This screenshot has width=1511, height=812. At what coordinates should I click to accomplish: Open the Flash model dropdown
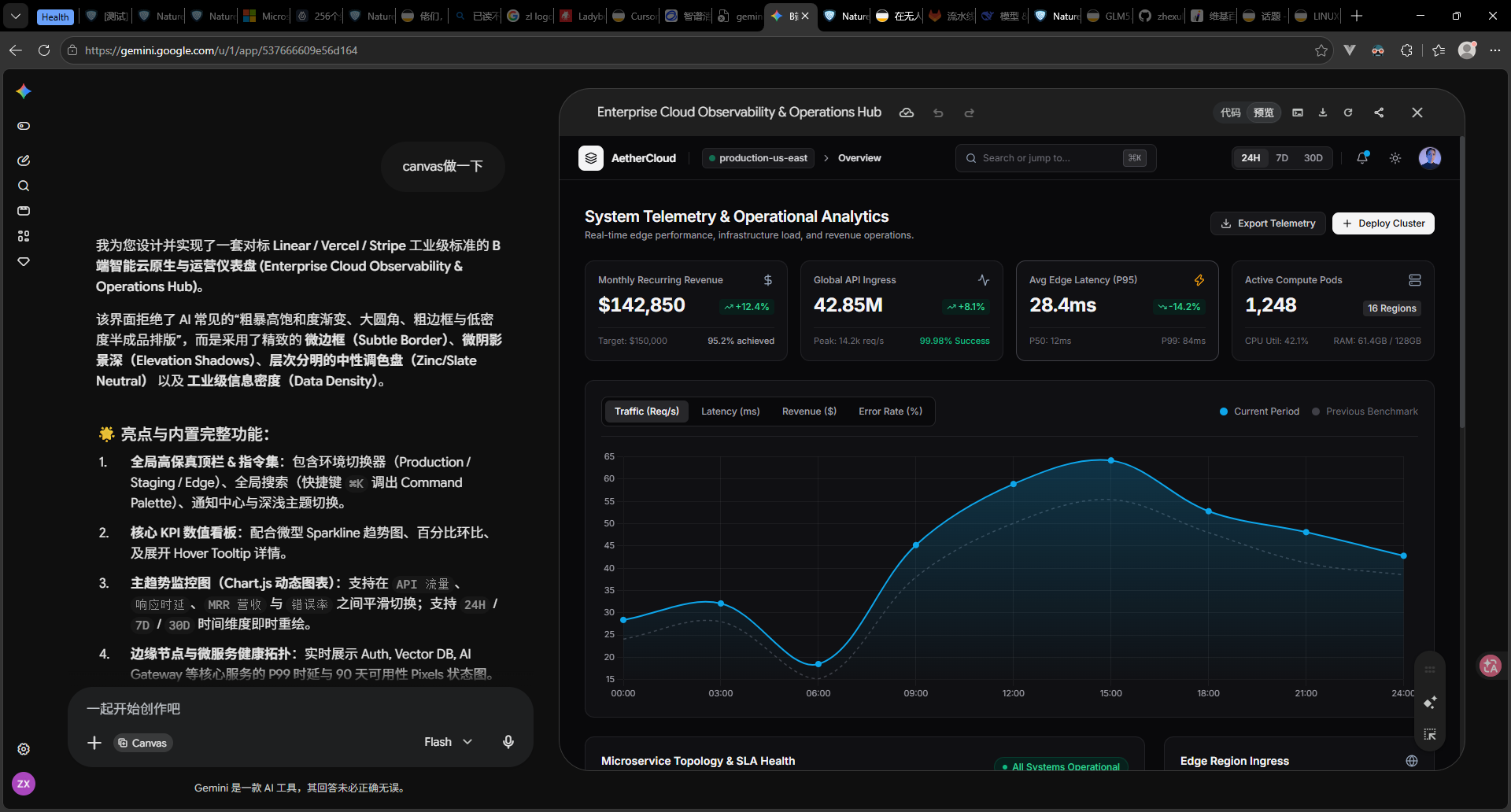click(448, 742)
